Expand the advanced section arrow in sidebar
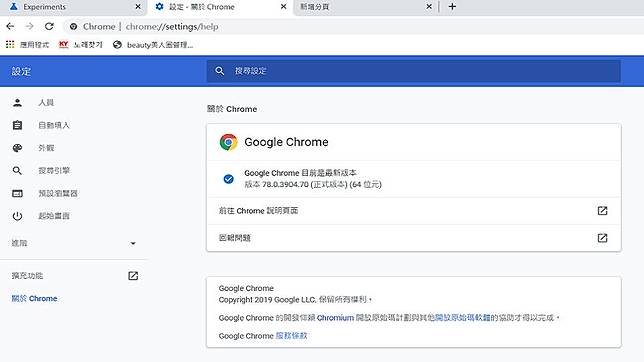Viewport: 644px width, 362px height. coord(133,243)
